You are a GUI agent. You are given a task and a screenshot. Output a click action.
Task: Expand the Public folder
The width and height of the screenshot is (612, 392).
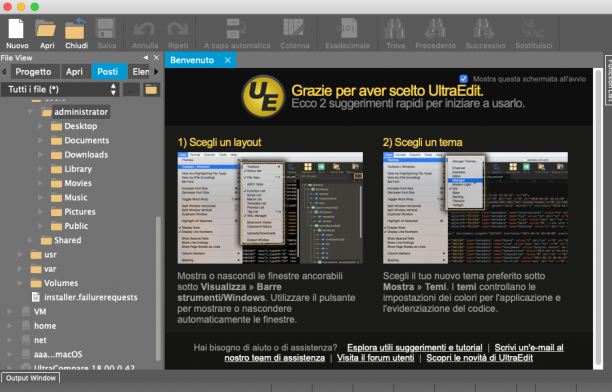click(40, 226)
